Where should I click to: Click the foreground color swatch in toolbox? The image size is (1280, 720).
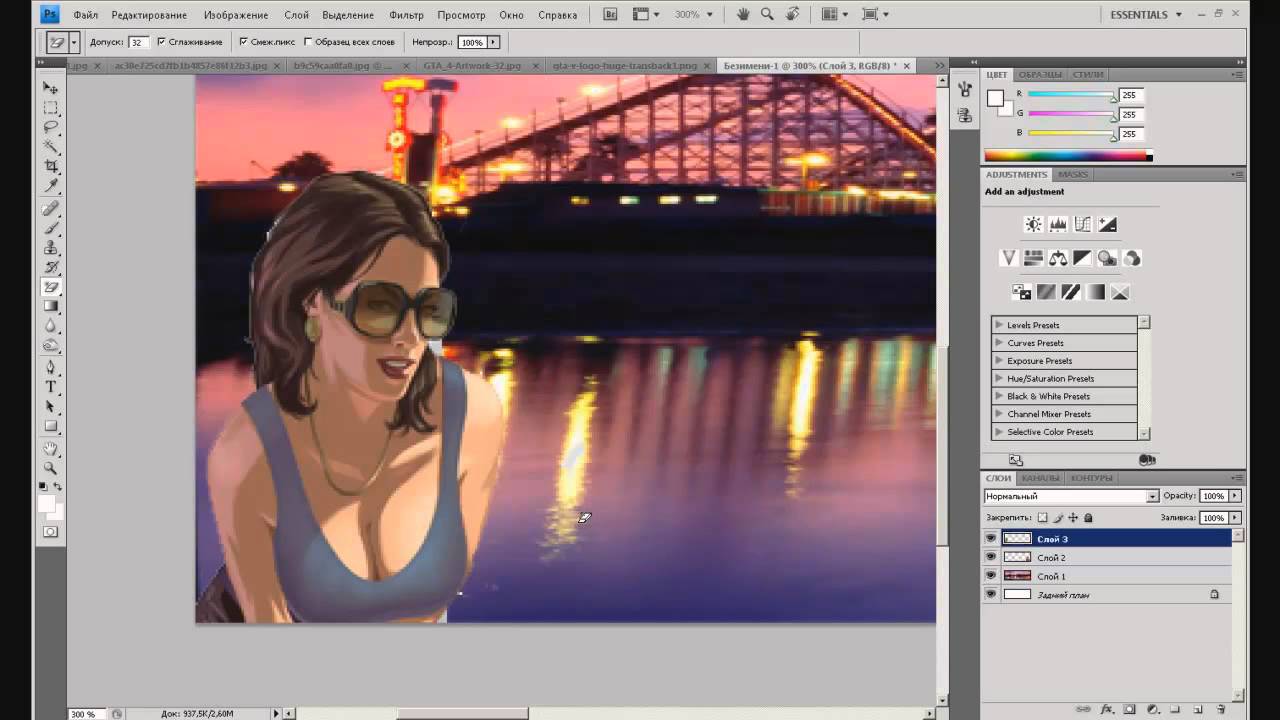[47, 504]
